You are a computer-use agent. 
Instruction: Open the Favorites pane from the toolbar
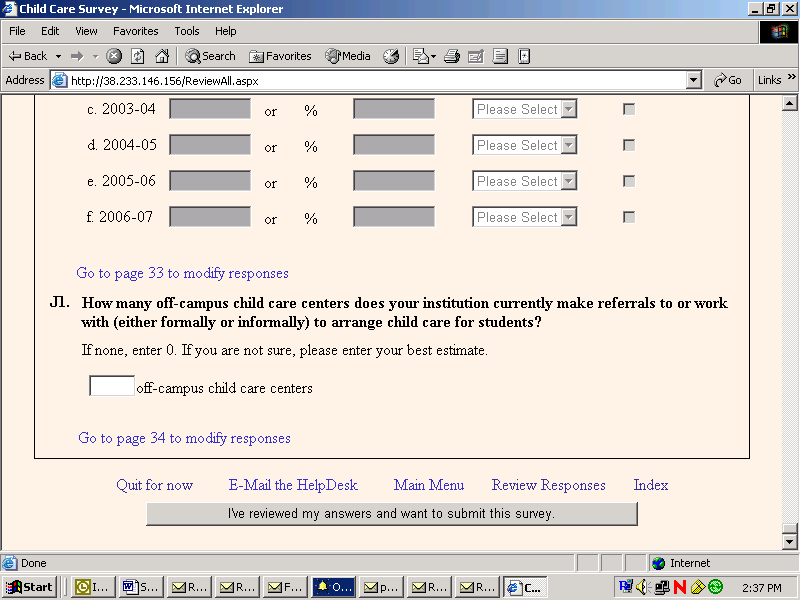point(280,56)
